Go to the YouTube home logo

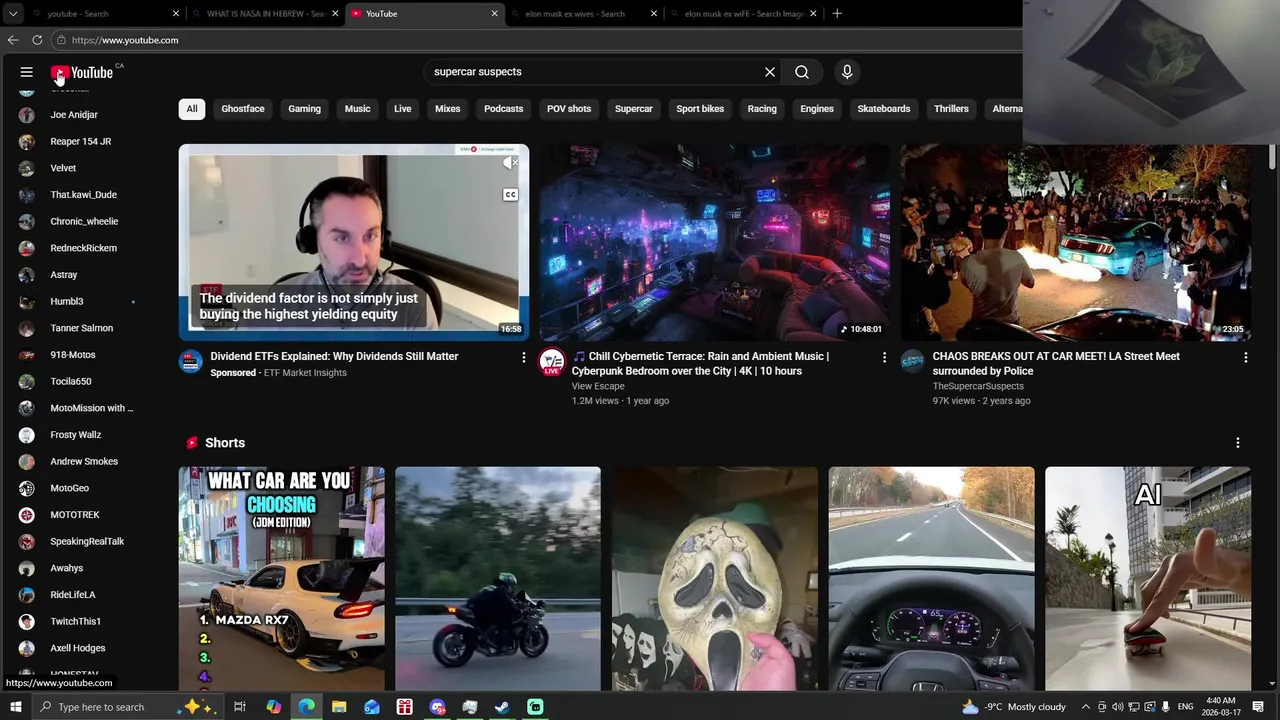(x=82, y=72)
